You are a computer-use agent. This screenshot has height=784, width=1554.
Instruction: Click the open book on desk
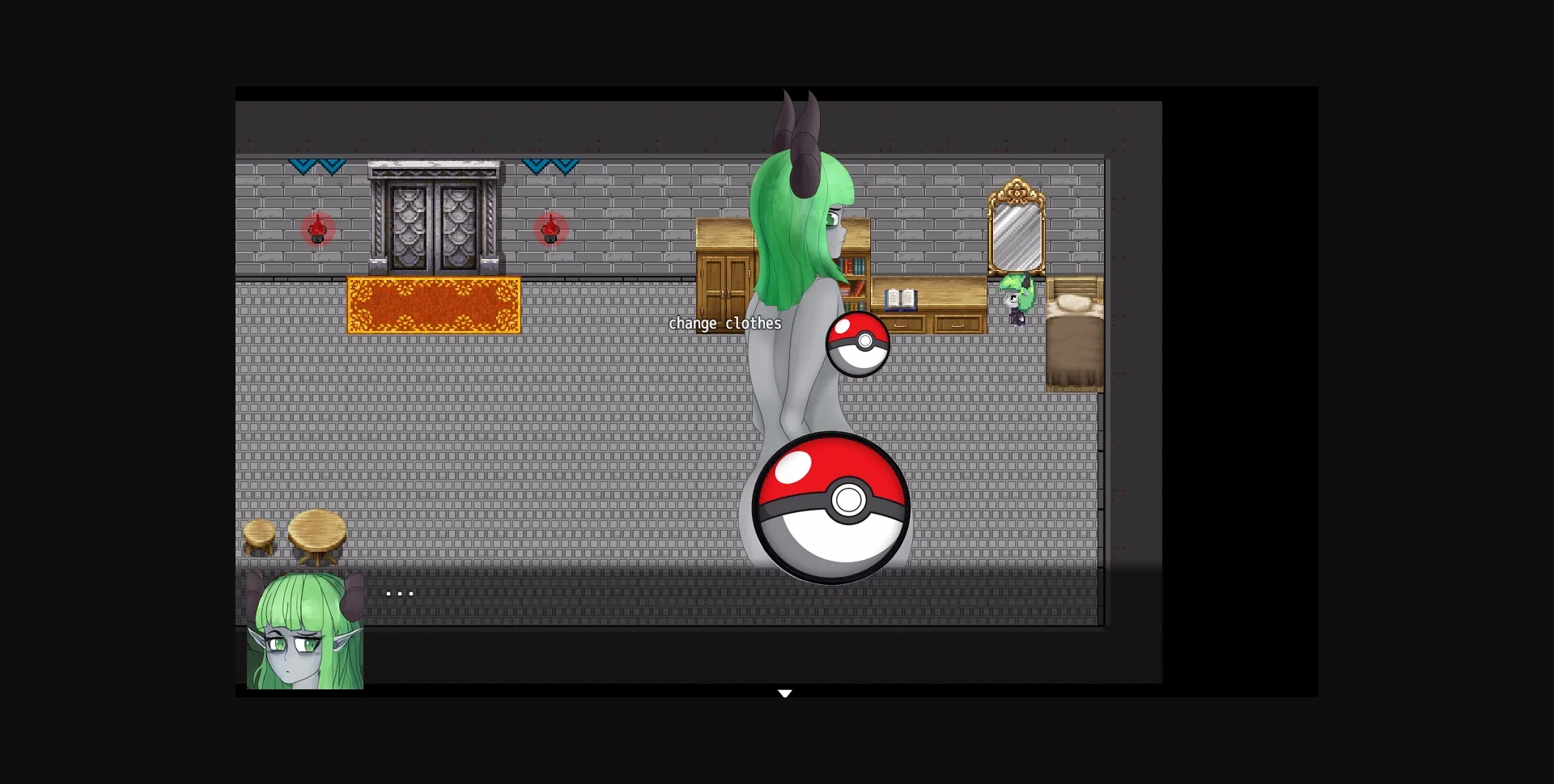900,299
